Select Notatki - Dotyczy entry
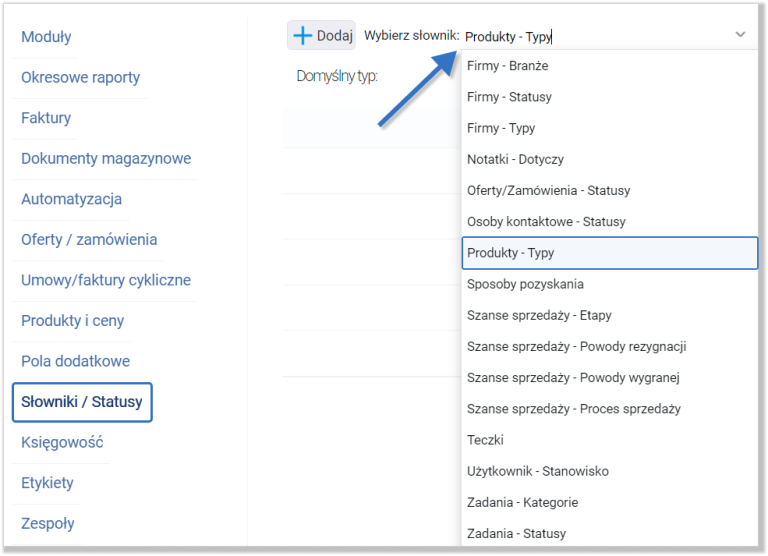The height and width of the screenshot is (556, 768). coord(515,159)
